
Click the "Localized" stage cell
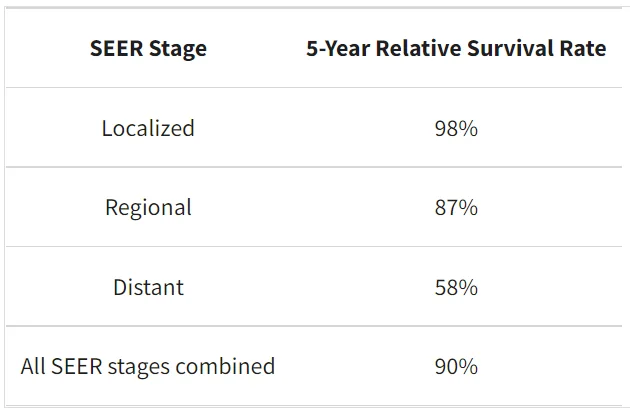point(148,128)
